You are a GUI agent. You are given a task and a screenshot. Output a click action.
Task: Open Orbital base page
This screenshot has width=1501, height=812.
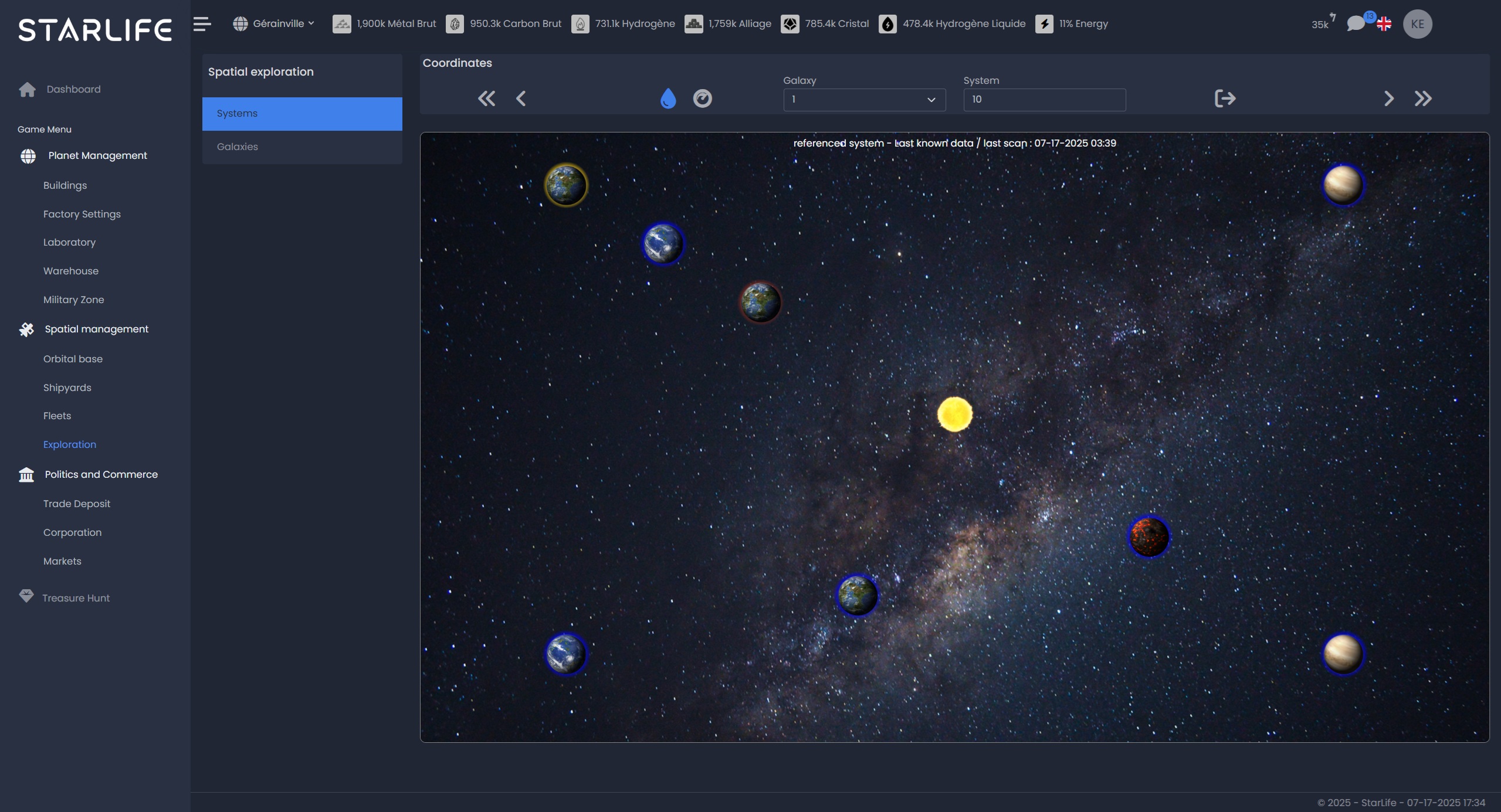(x=73, y=359)
